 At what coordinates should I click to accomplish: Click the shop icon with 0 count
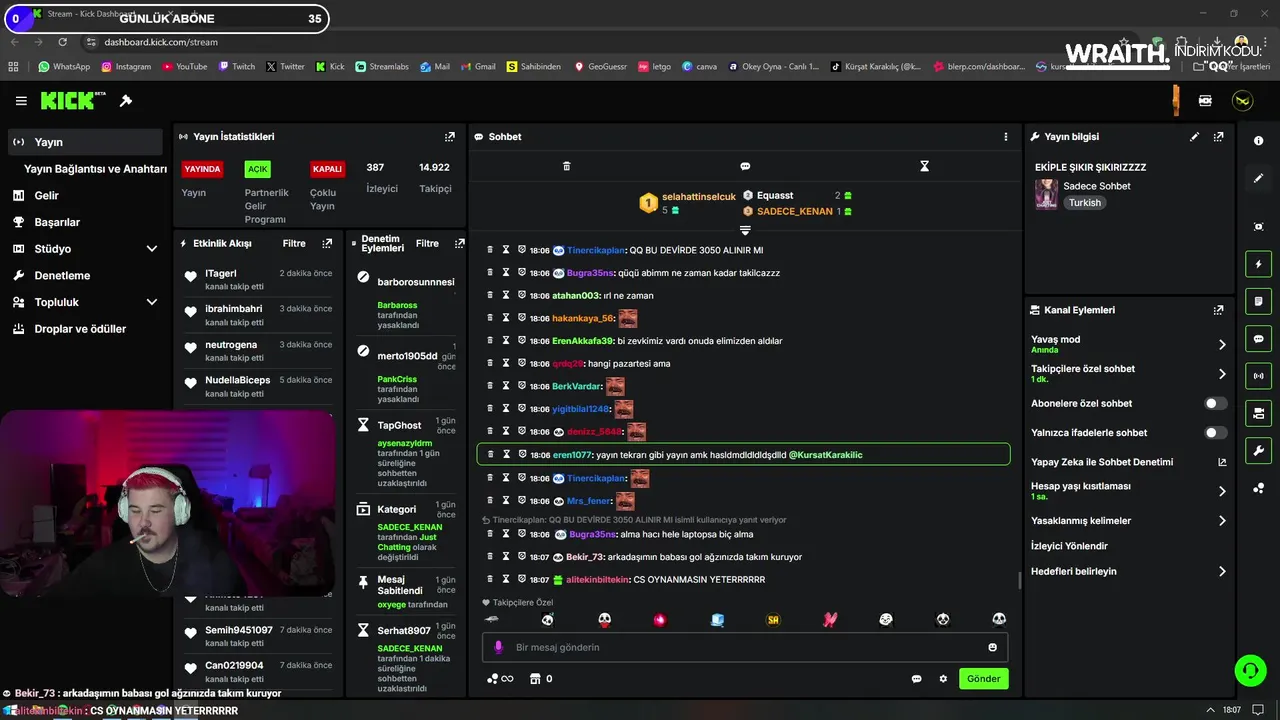click(540, 679)
